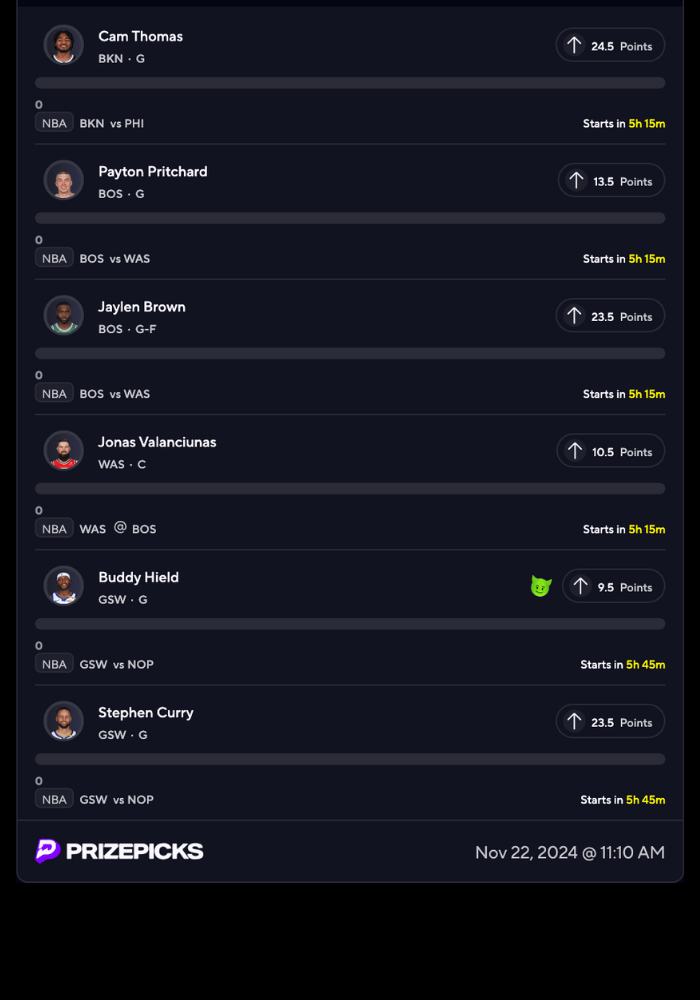Choose Stephen Curry 23.5 Points pick

(610, 722)
